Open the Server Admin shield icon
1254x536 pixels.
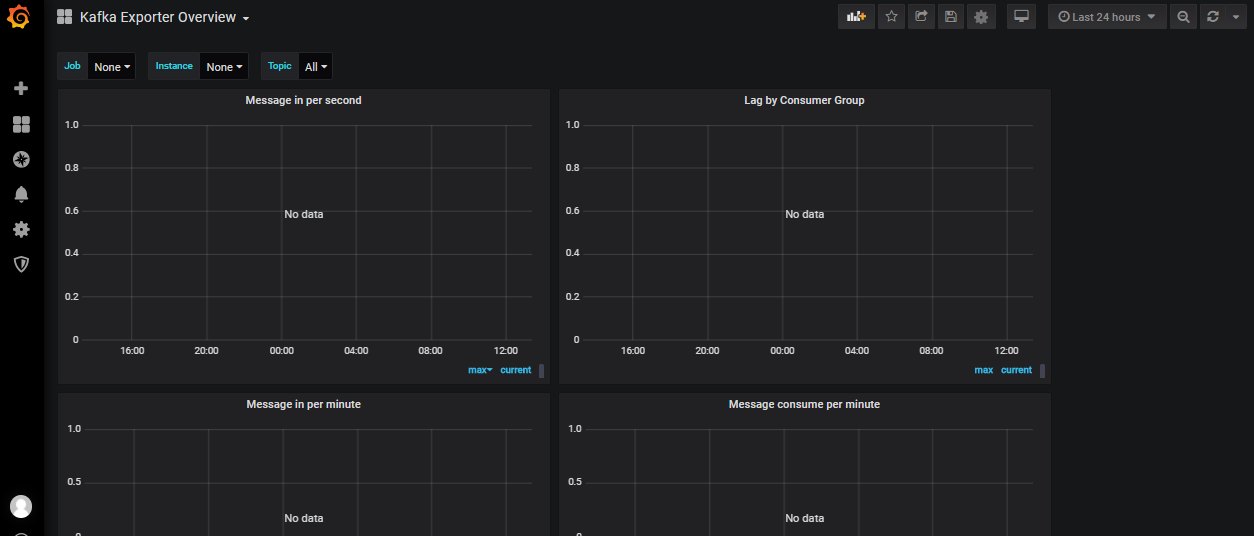point(21,264)
